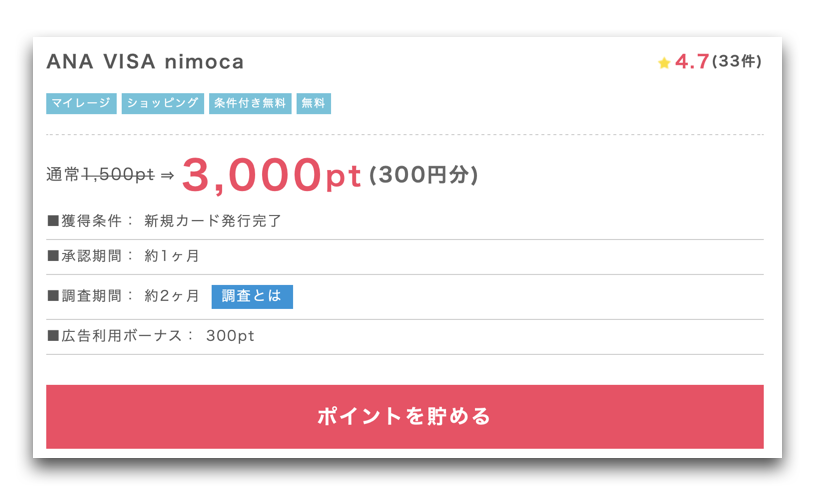Click the 広告利用ボーナス label
The image size is (822, 494).
pos(121,336)
